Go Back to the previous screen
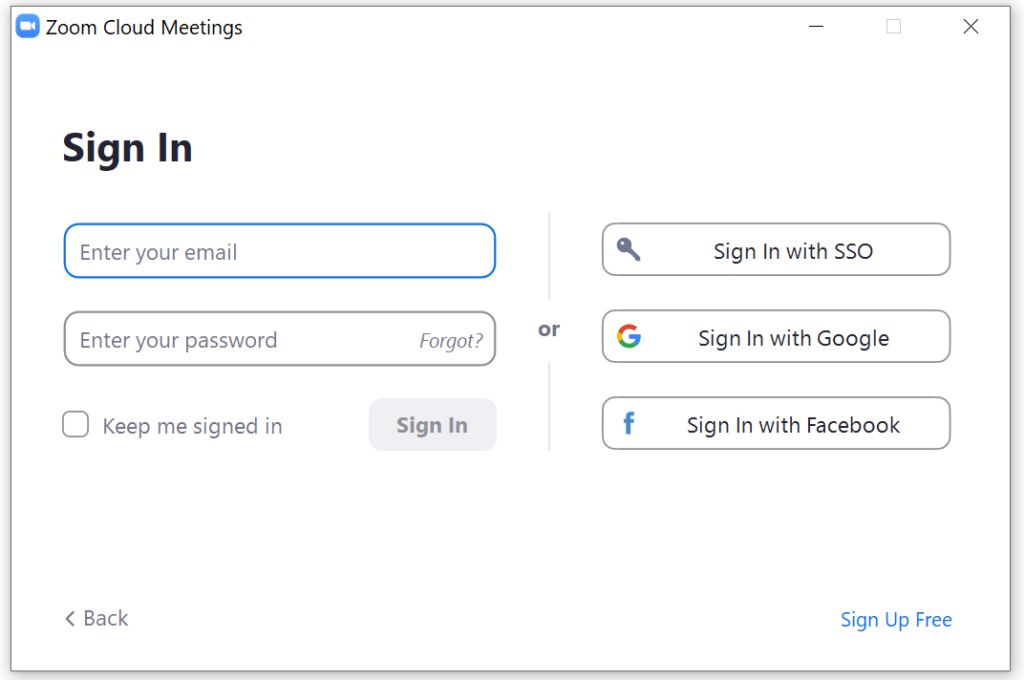Screen dimensions: 1024x680 [x=97, y=618]
